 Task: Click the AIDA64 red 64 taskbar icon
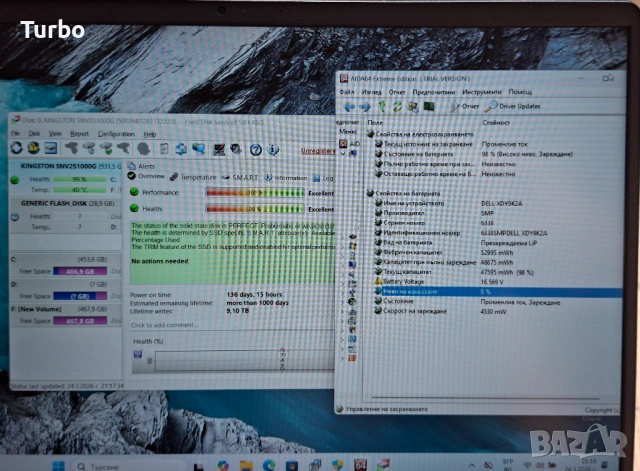click(x=360, y=465)
